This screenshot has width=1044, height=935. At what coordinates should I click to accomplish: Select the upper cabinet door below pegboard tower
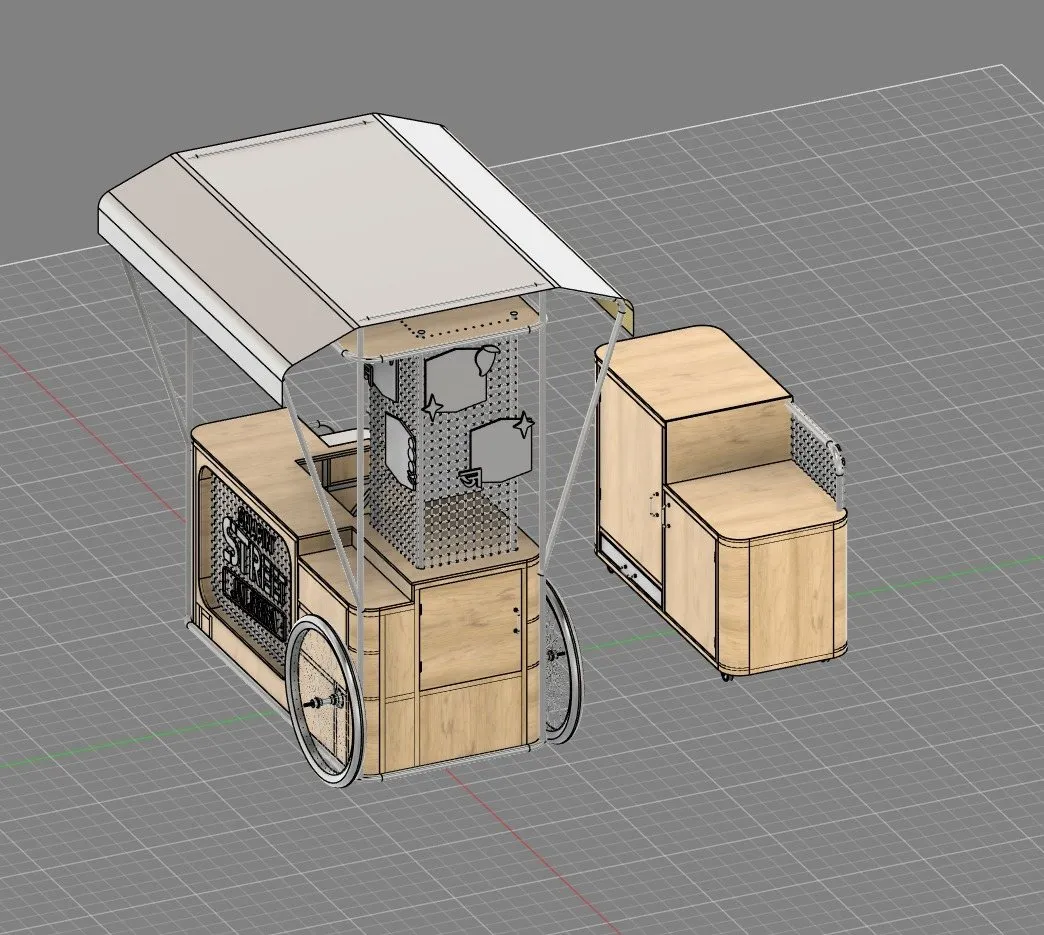coord(471,631)
